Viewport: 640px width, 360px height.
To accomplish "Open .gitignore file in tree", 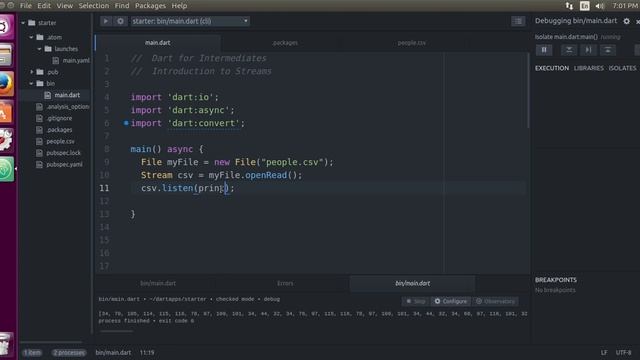I will pyautogui.click(x=54, y=118).
